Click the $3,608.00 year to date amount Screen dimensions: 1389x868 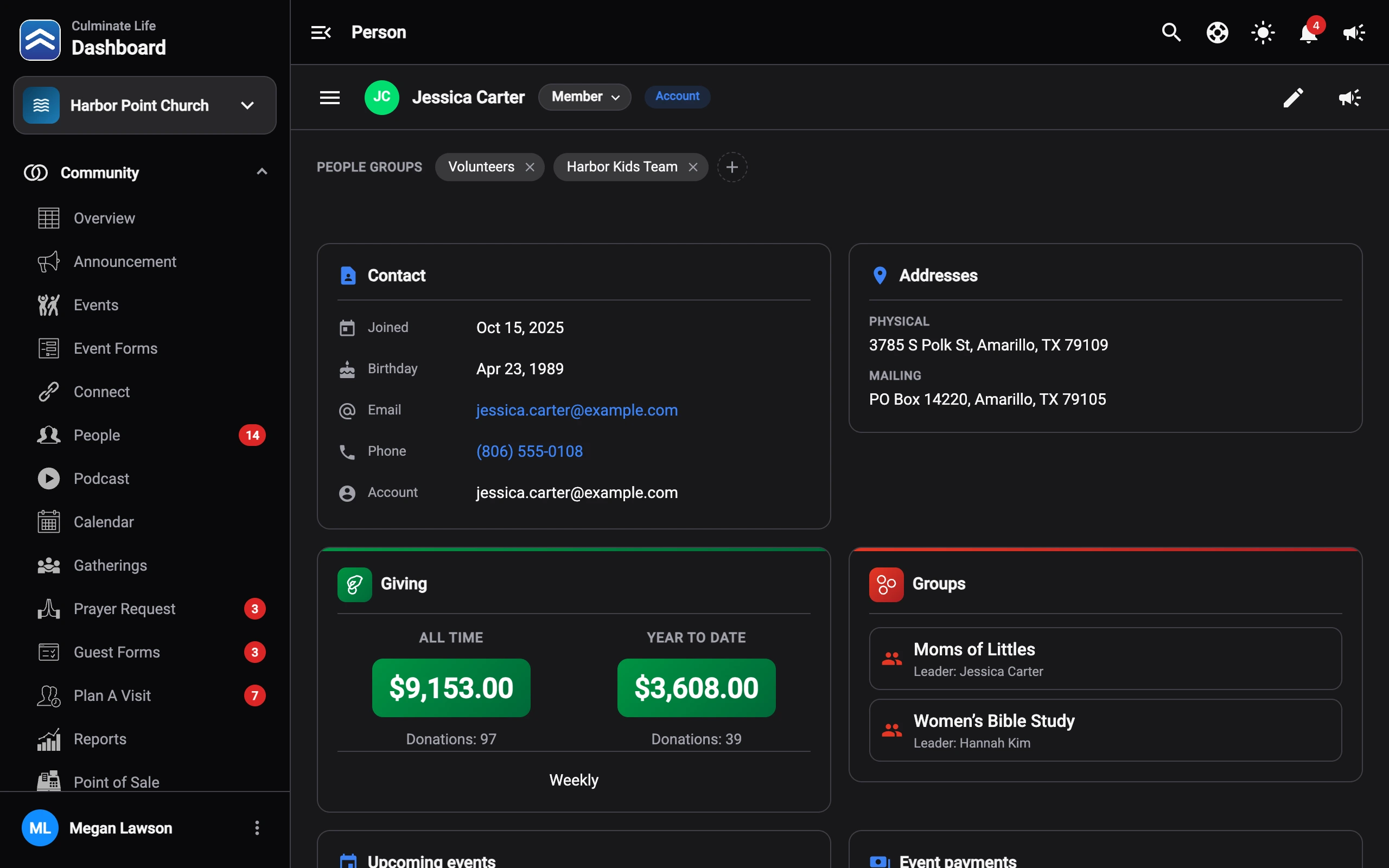tap(696, 688)
